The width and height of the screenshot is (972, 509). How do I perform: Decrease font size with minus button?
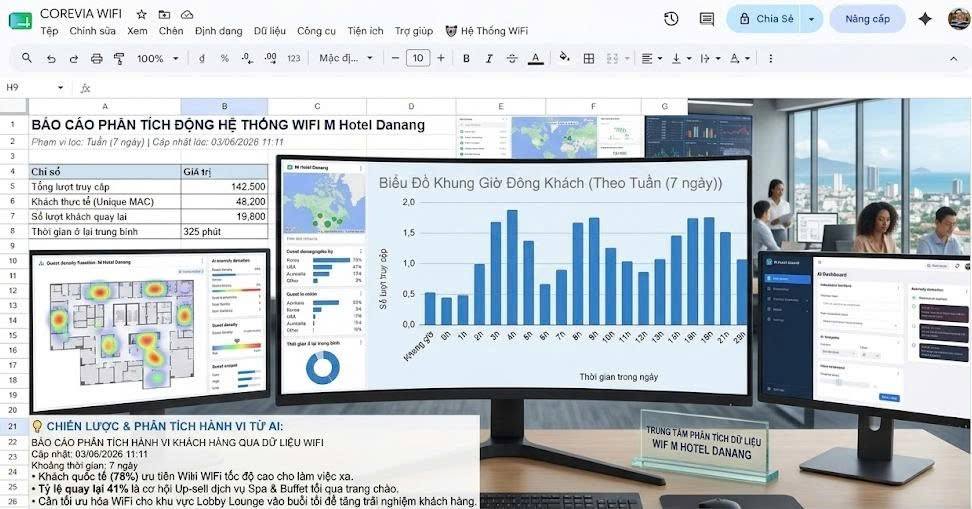click(395, 58)
